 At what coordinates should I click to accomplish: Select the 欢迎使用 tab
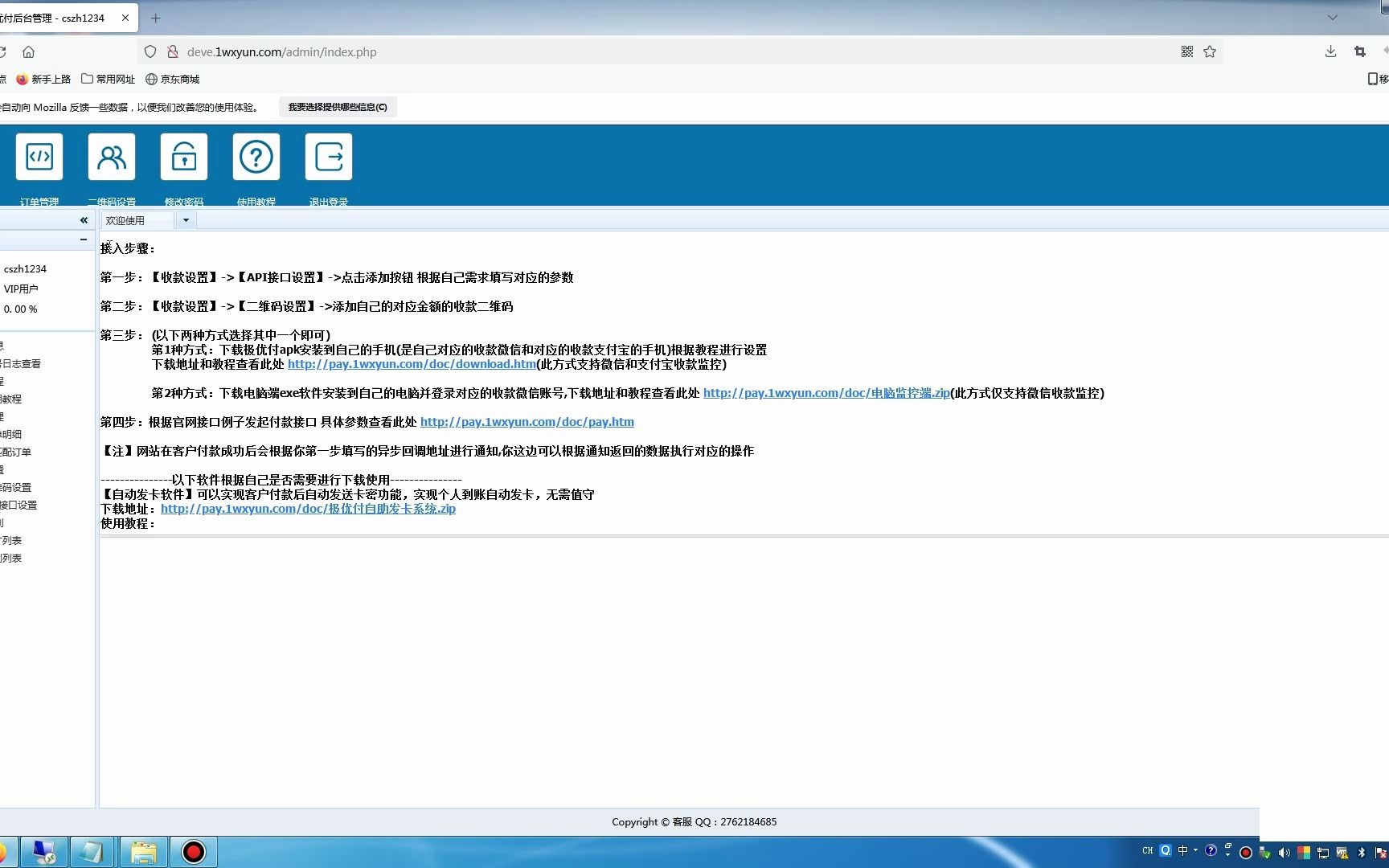tap(137, 220)
